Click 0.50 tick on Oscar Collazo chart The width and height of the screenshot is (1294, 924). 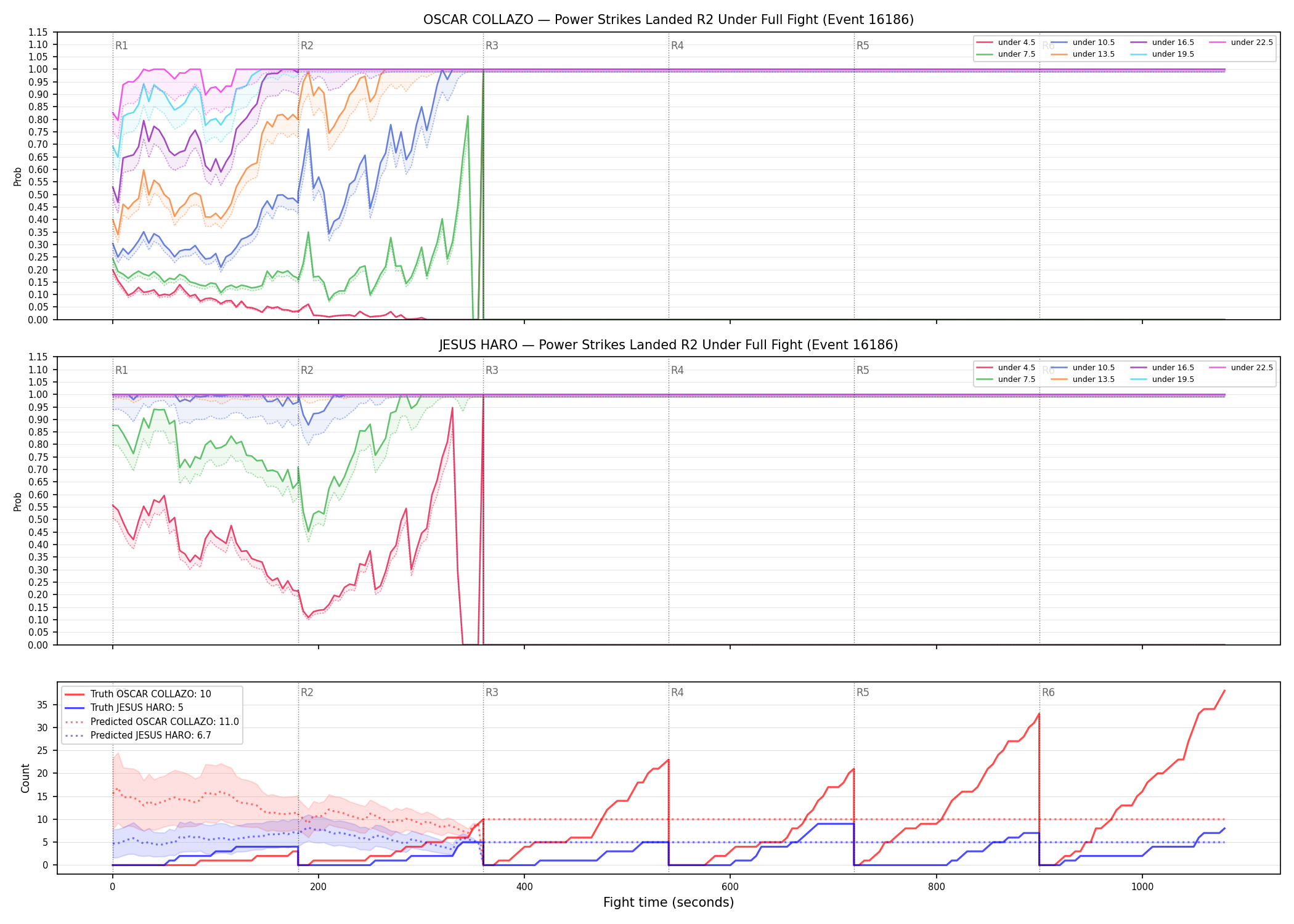[x=38, y=195]
